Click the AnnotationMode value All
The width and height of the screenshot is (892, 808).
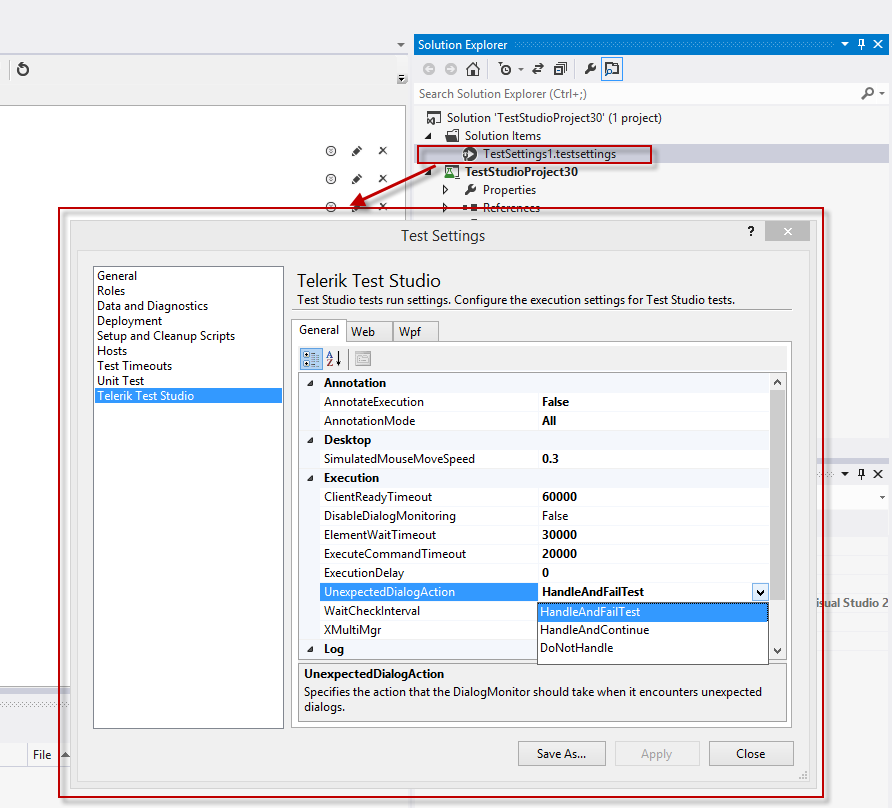tap(549, 421)
